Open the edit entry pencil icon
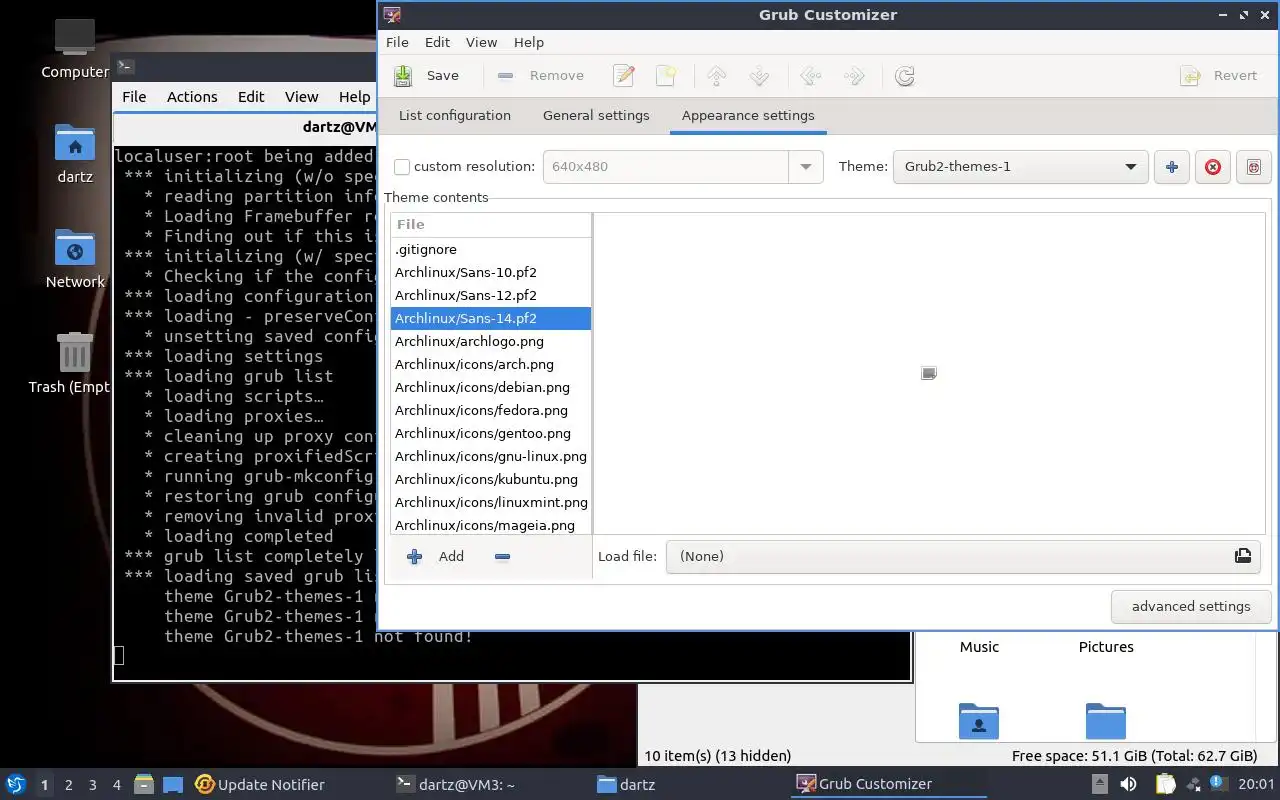This screenshot has height=800, width=1280. pos(624,76)
